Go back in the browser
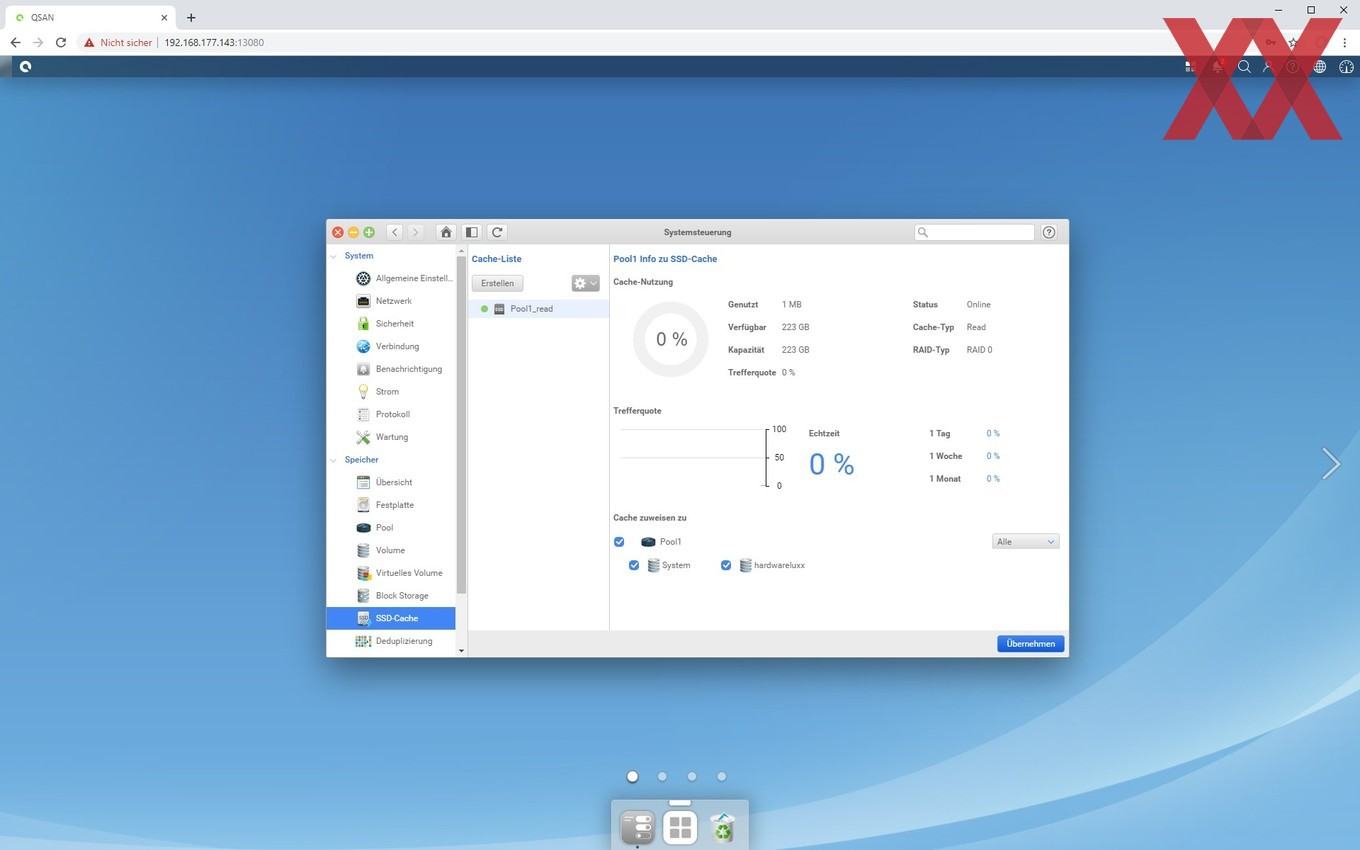1360x850 pixels. click(x=15, y=43)
